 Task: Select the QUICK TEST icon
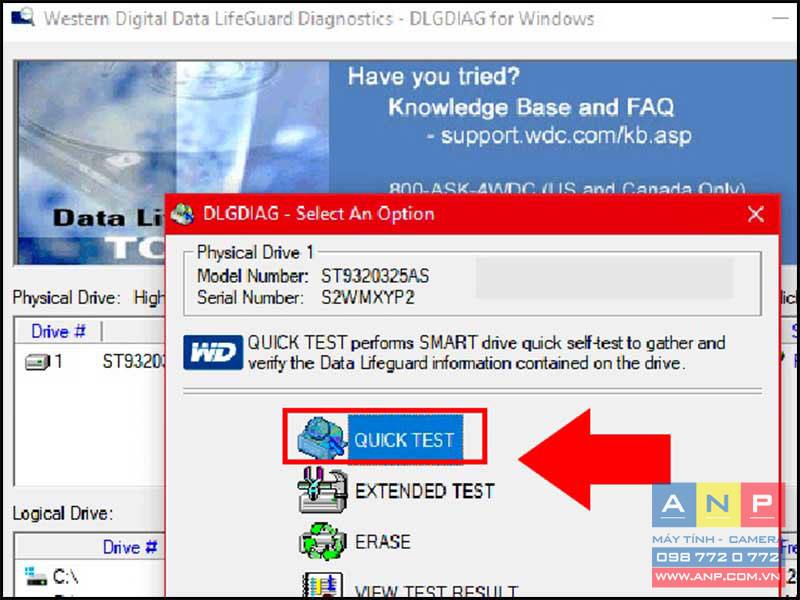coord(322,438)
